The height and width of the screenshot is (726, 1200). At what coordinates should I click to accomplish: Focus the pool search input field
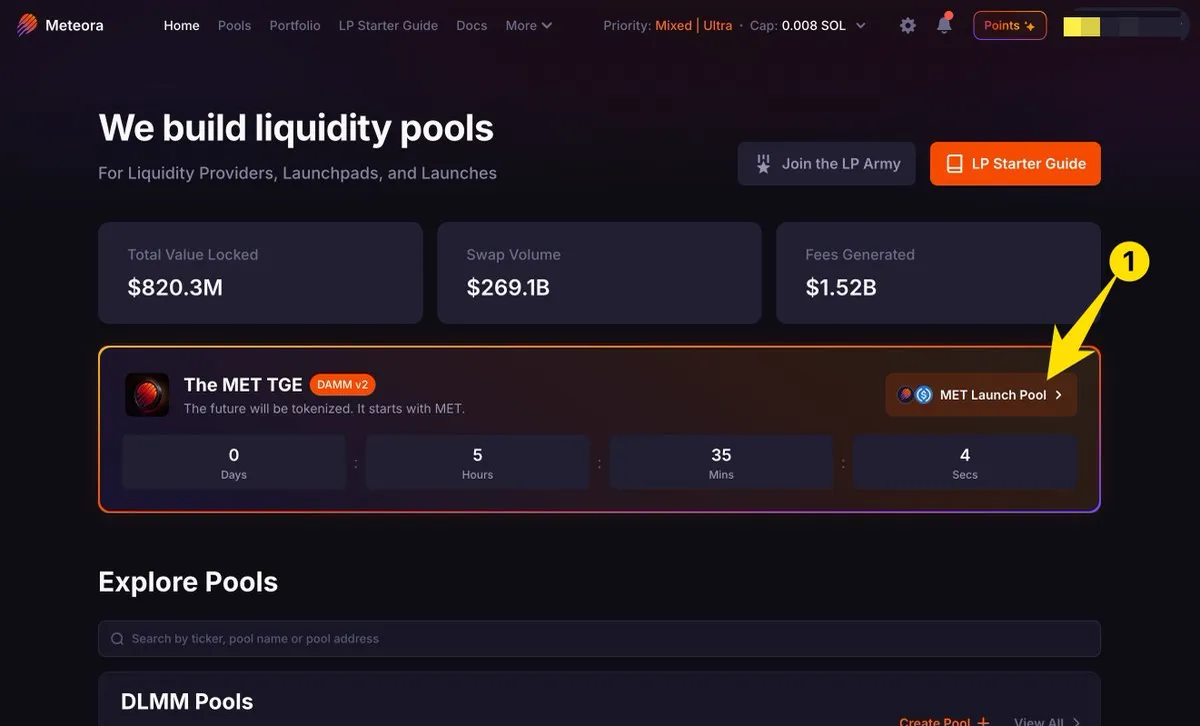(599, 639)
